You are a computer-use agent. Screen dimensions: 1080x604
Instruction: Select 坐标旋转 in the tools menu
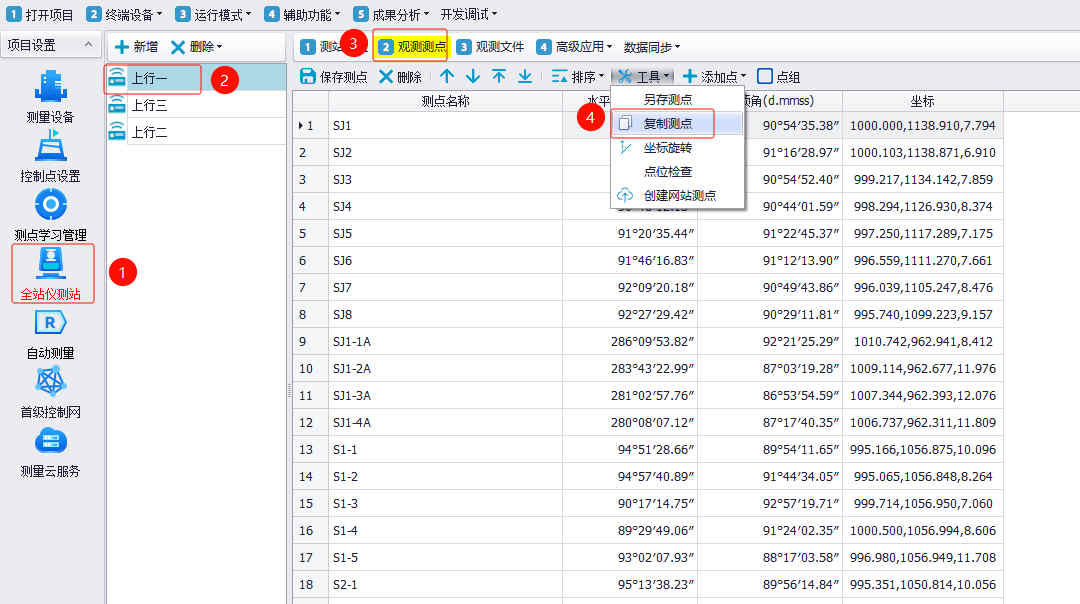click(667, 148)
